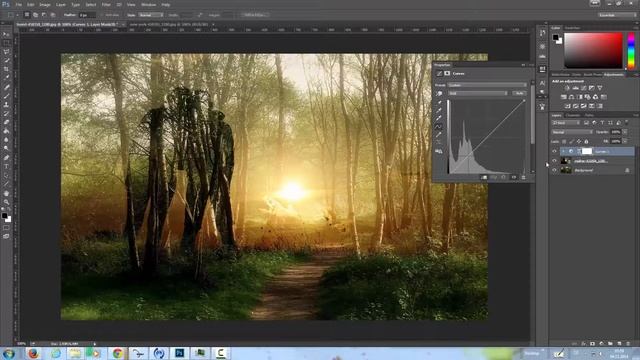Hide the Background layer
Viewport: 640px width, 360px height.
point(554,170)
